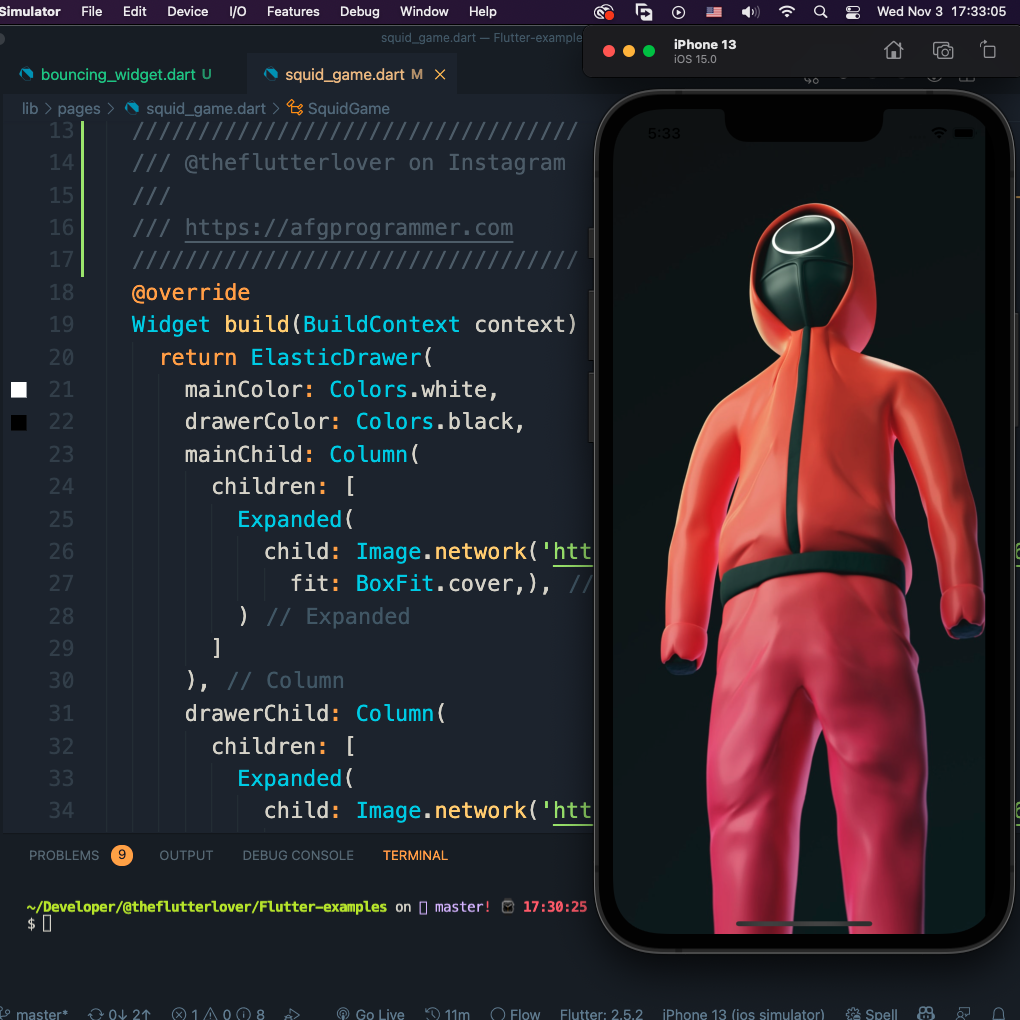1020x1020 pixels.
Task: Open Creative Cloud menu bar icon
Action: [604, 12]
